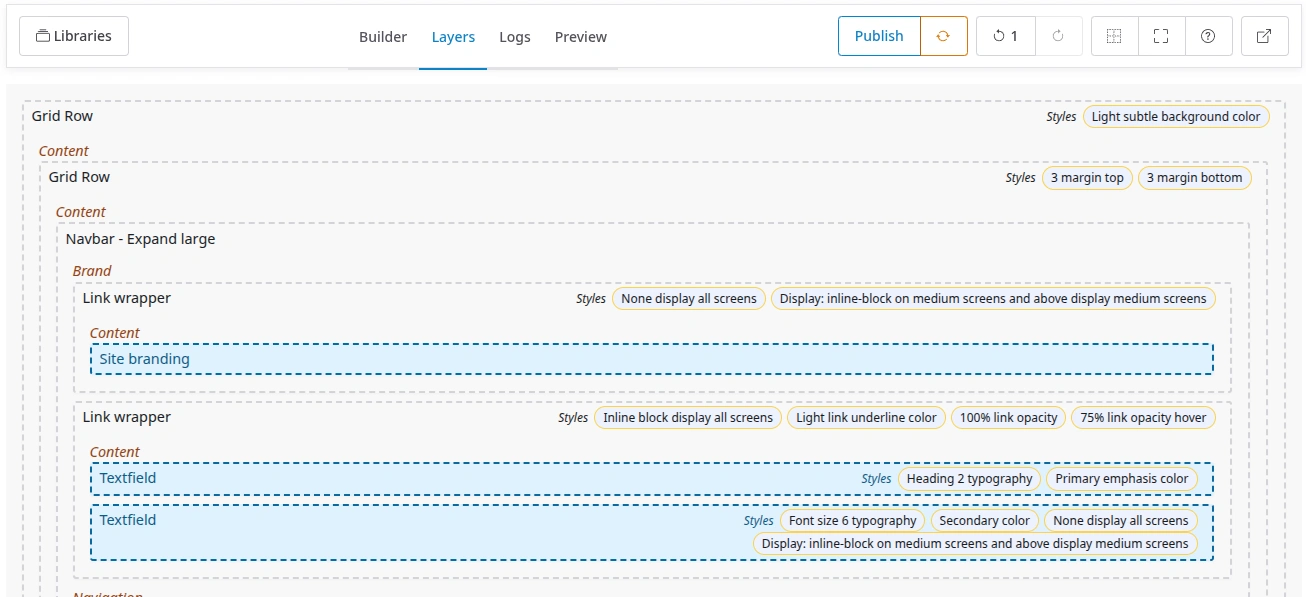Image resolution: width=1306 pixels, height=597 pixels.
Task: Click the Publish button
Action: pos(879,36)
